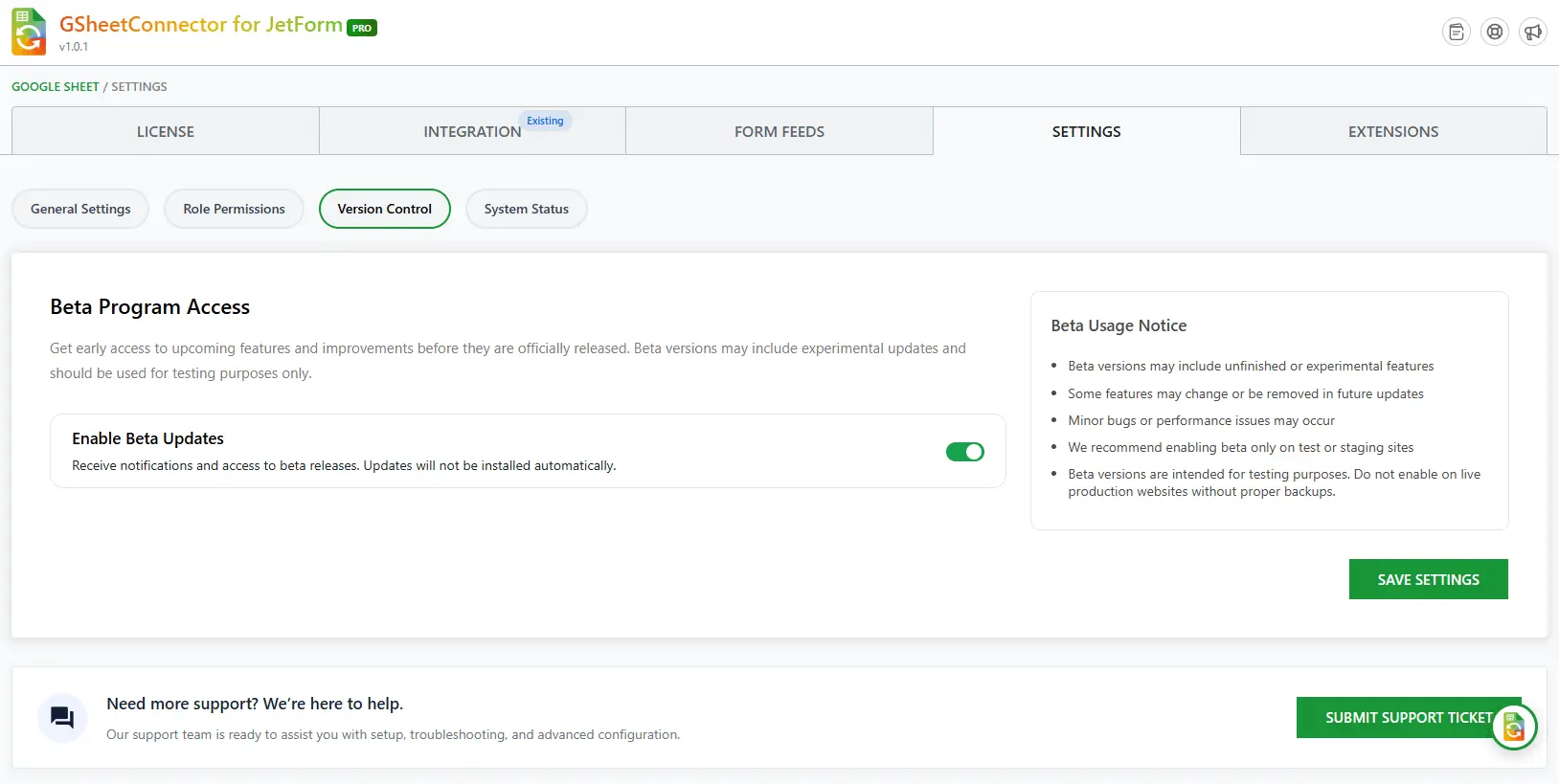
Task: Click the Settings breadcrumb text
Action: [139, 86]
